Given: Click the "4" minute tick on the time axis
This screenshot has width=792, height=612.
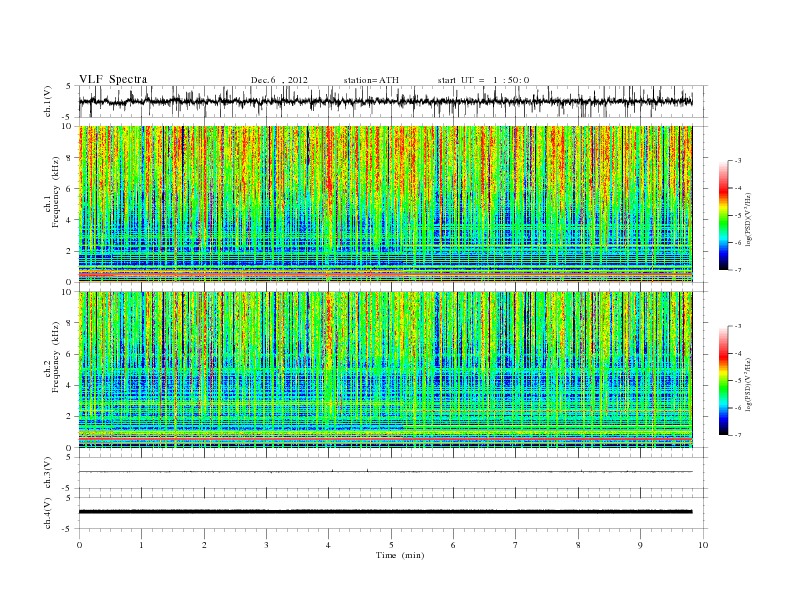Looking at the screenshot, I should click(329, 545).
